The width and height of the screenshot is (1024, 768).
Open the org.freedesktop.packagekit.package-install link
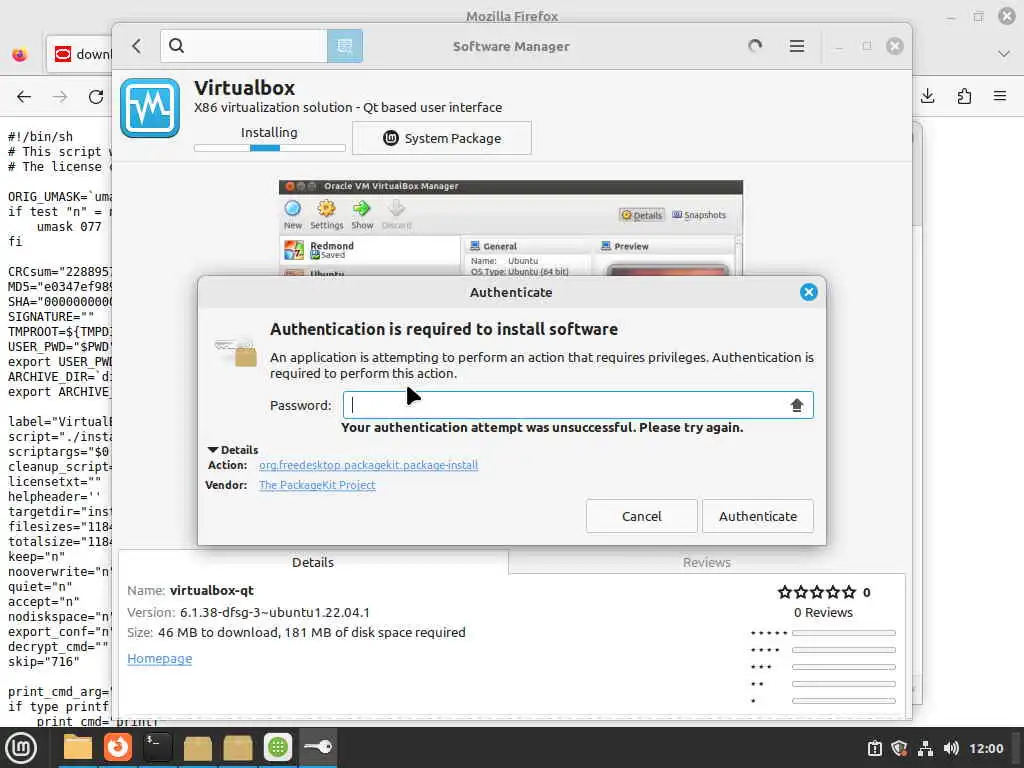pyautogui.click(x=368, y=465)
